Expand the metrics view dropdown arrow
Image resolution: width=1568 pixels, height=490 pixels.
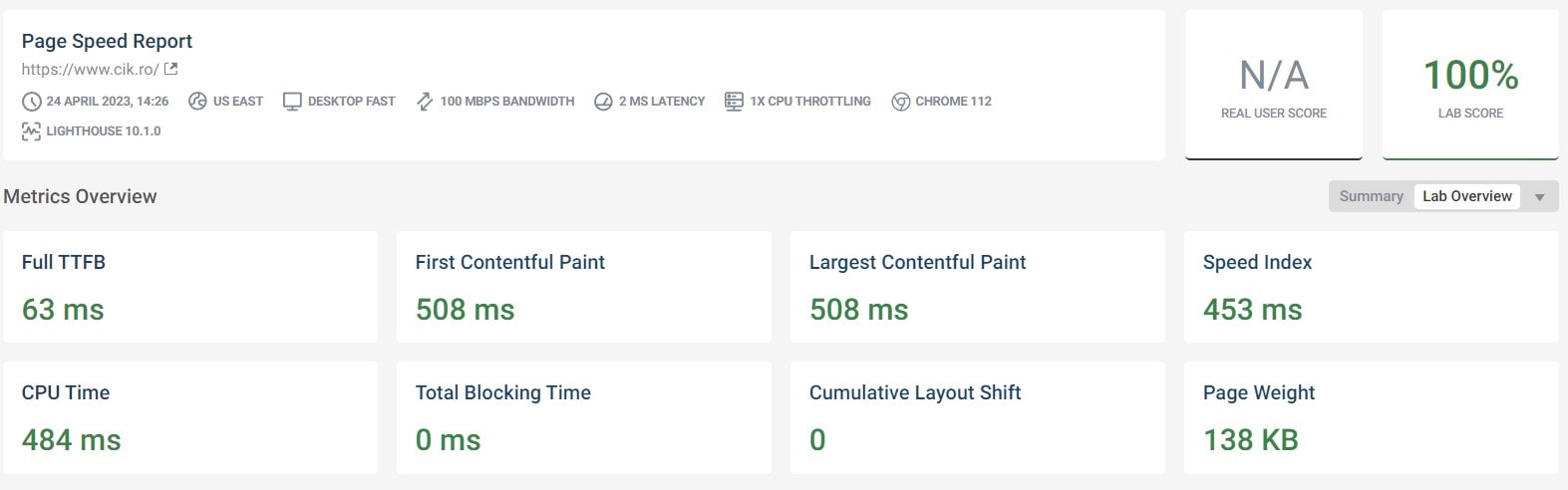[x=1540, y=197]
